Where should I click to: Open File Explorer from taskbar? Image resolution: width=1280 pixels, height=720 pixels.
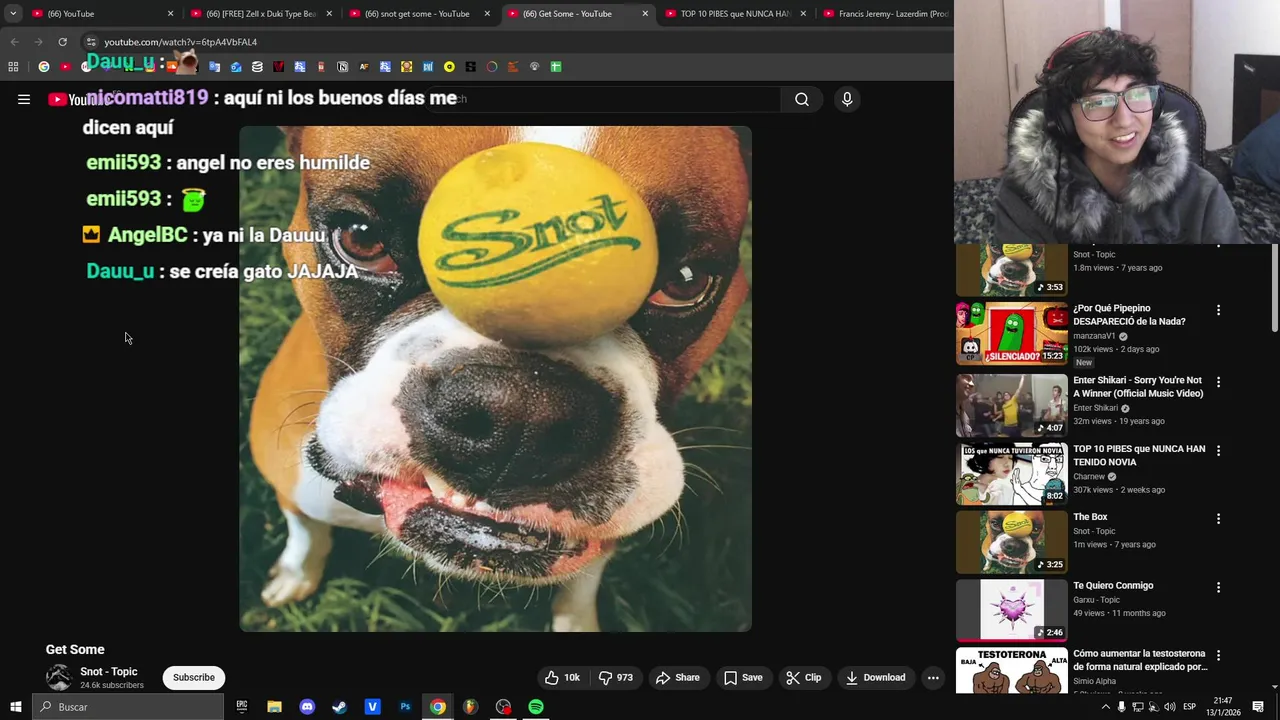274,707
